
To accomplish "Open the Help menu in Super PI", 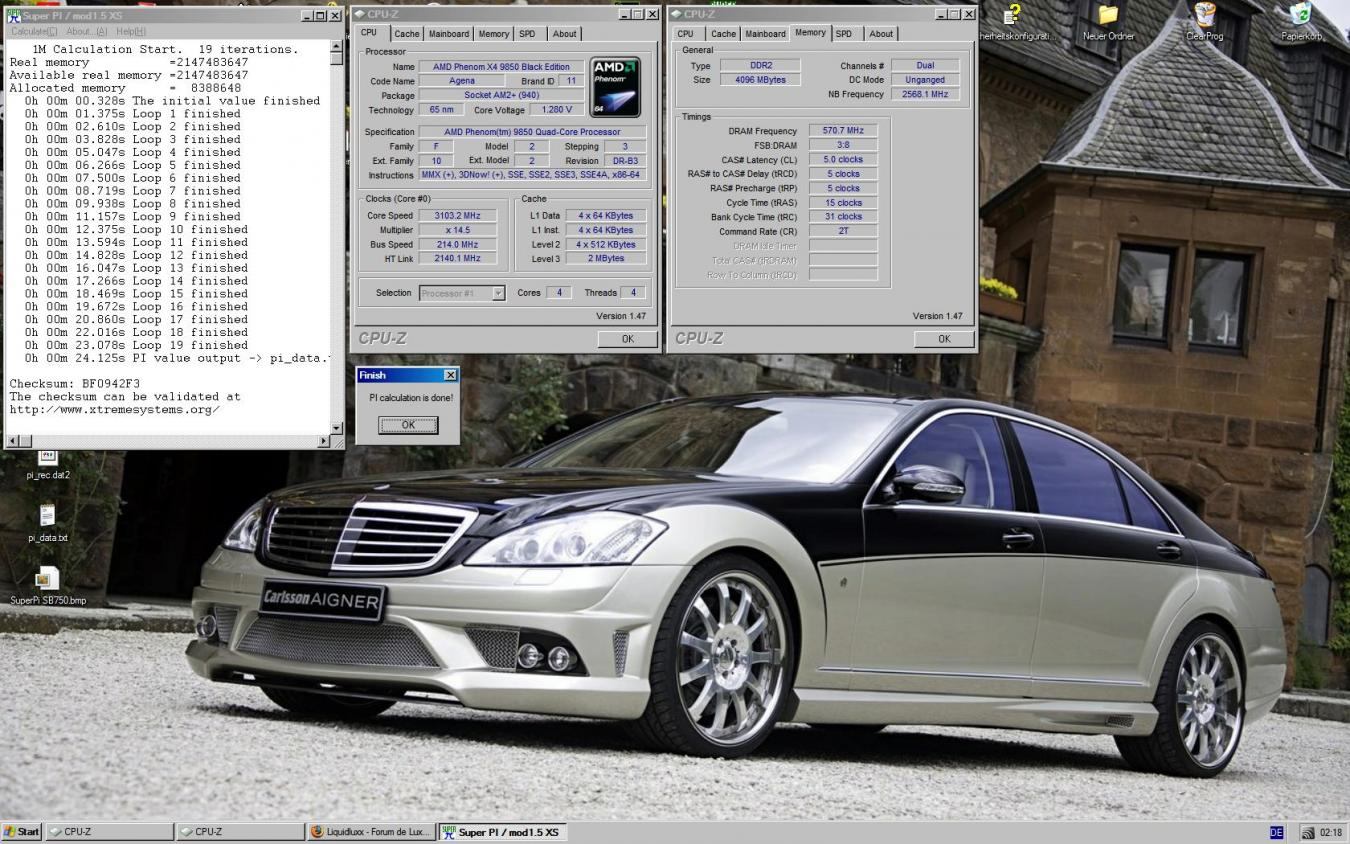I will click(x=131, y=32).
